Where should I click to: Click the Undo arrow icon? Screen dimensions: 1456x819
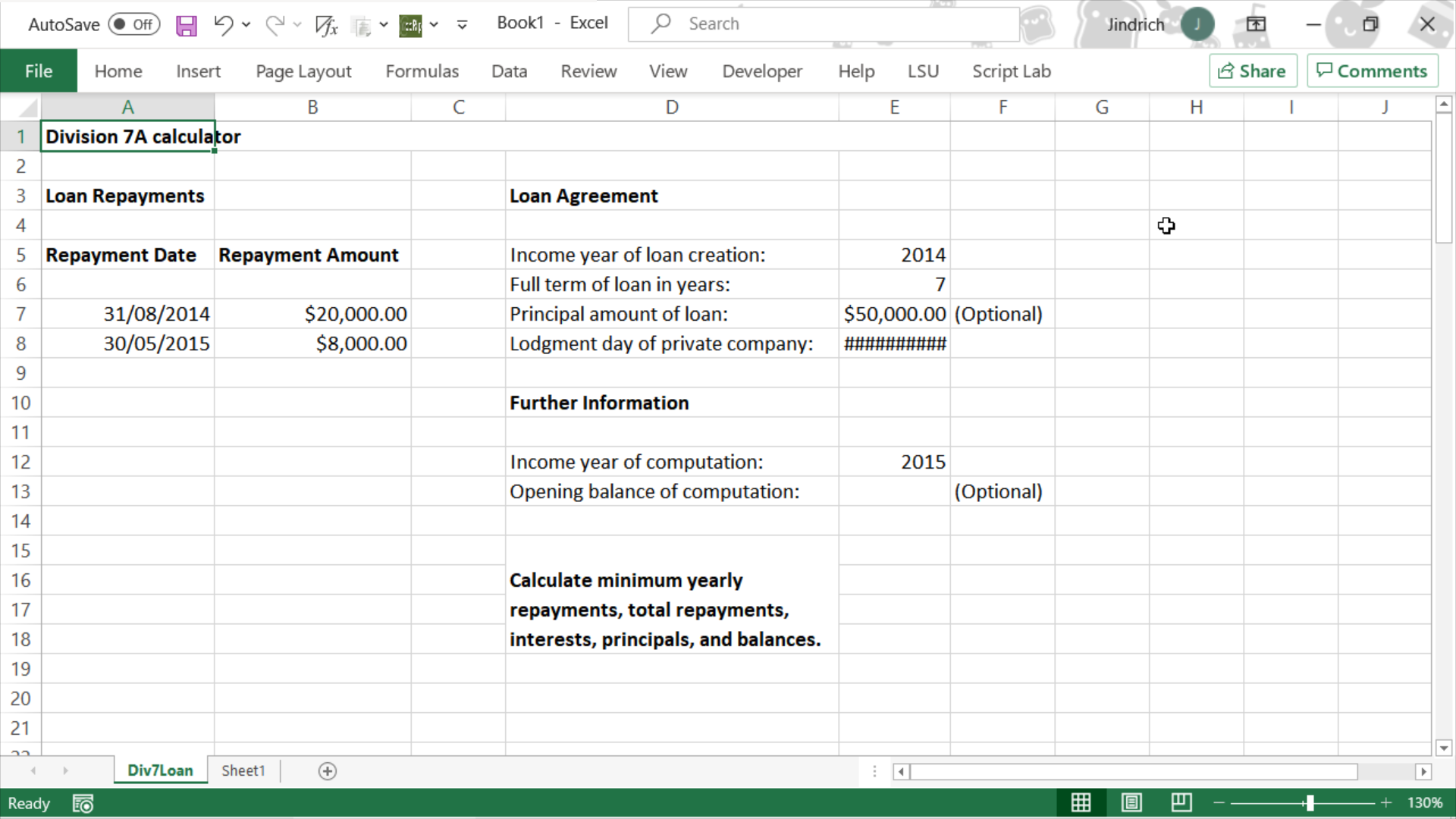222,24
